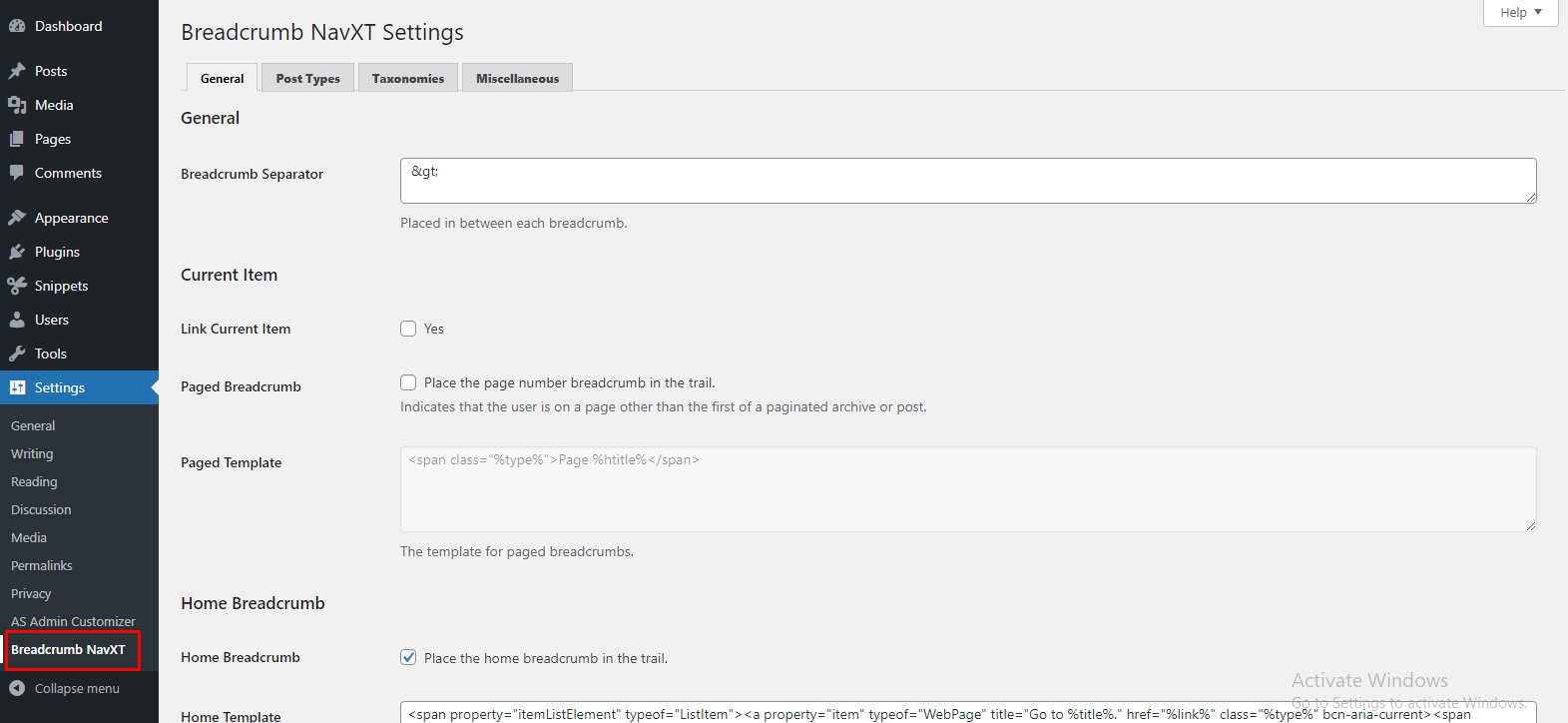Open the Writing settings link
Image resolution: width=1568 pixels, height=723 pixels.
tap(32, 453)
